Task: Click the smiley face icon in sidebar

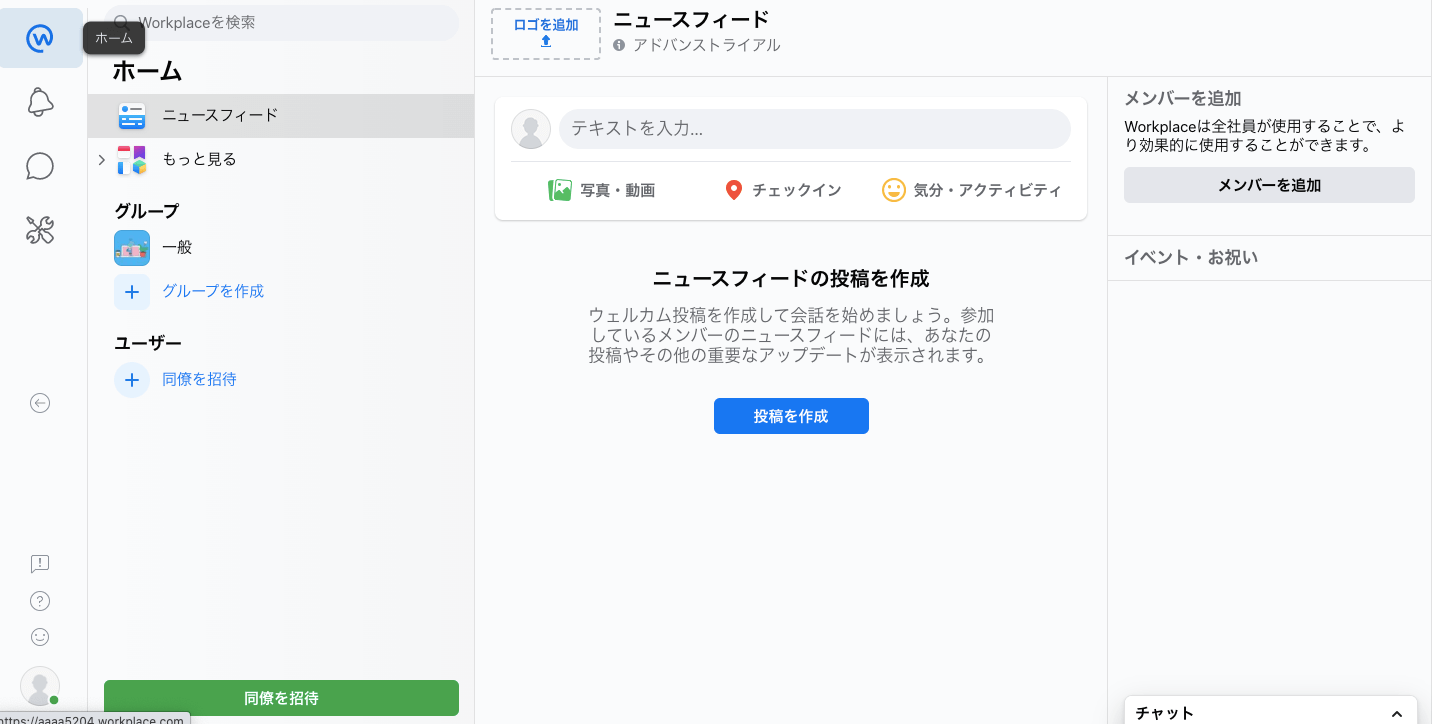Action: pos(40,637)
